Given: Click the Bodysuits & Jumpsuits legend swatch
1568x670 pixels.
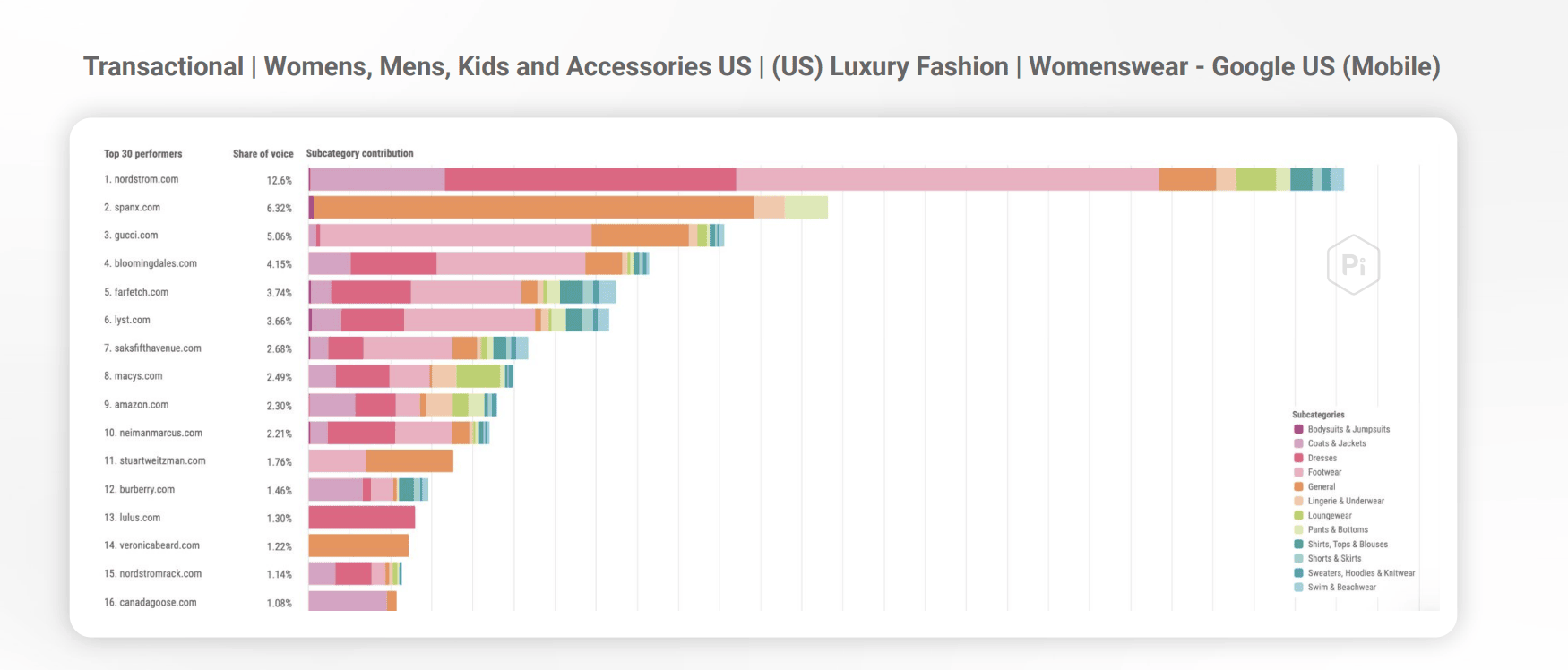Looking at the screenshot, I should coord(1298,430).
